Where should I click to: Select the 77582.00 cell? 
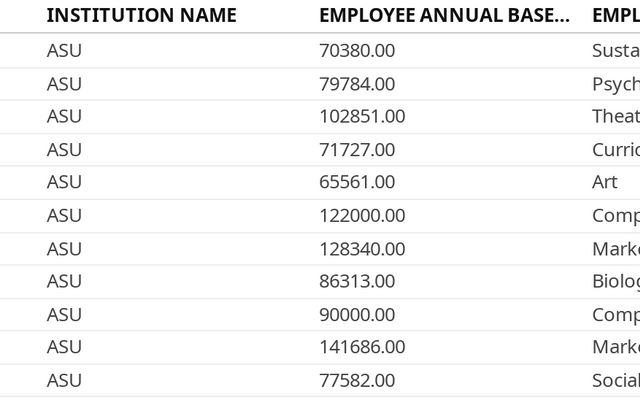[x=357, y=380]
